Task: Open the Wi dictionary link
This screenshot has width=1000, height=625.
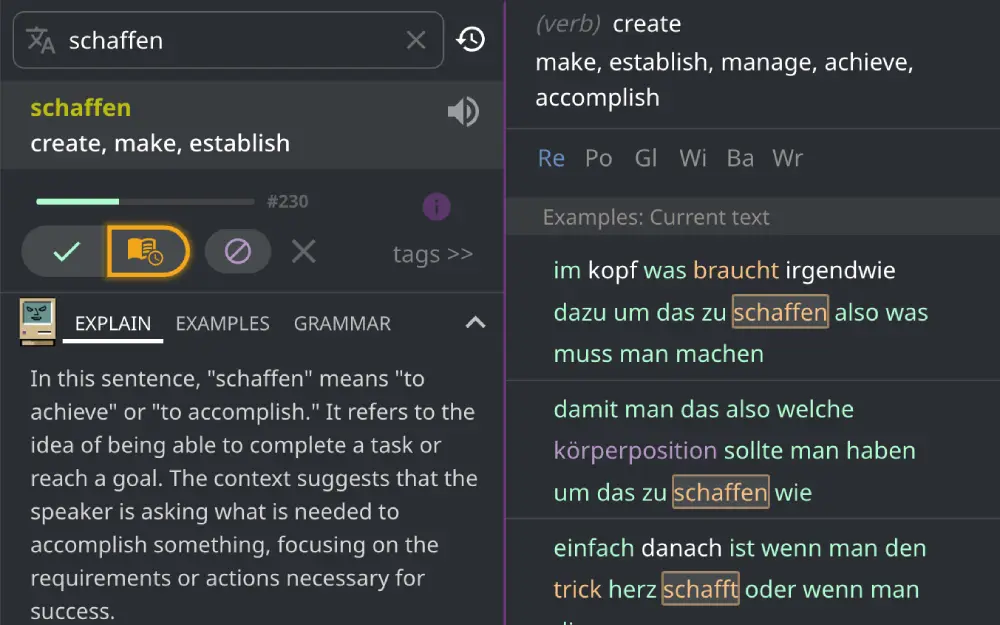Action: [692, 158]
